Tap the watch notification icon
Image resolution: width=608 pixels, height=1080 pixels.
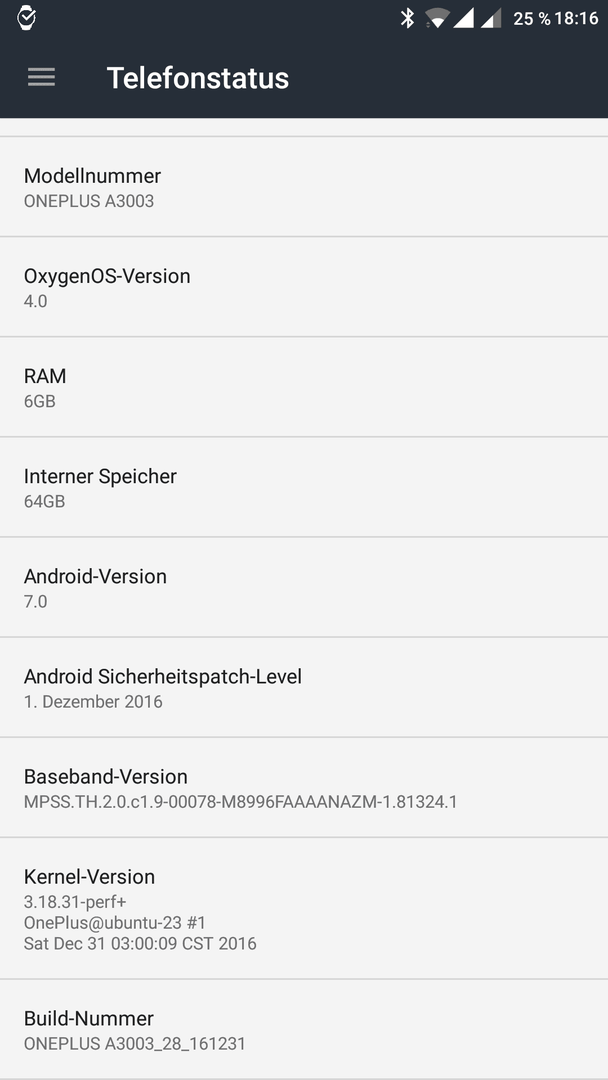point(26,18)
